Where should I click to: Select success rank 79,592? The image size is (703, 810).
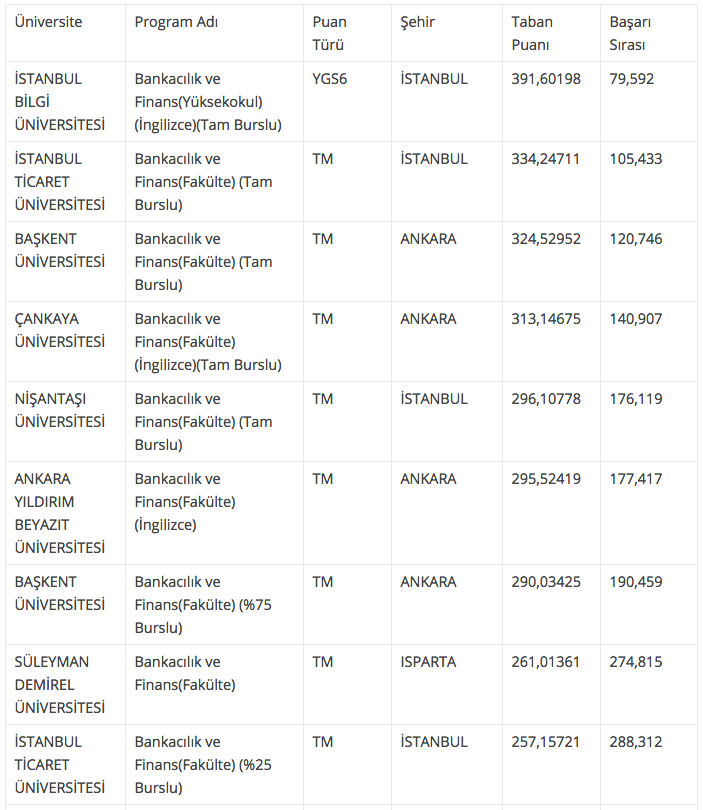[632, 79]
